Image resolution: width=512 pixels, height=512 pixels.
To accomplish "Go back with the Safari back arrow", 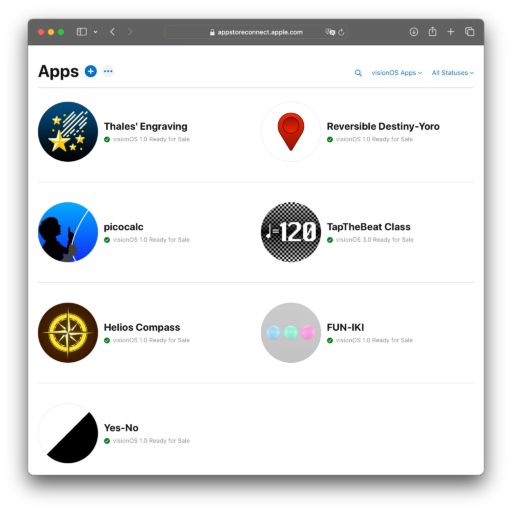I will click(112, 32).
